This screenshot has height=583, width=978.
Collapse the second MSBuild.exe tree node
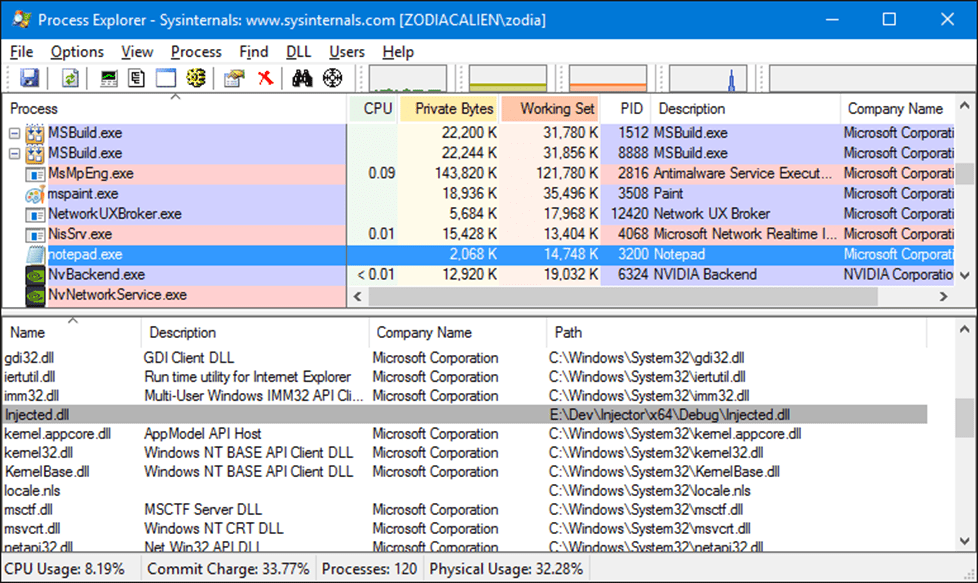pyautogui.click(x=14, y=153)
